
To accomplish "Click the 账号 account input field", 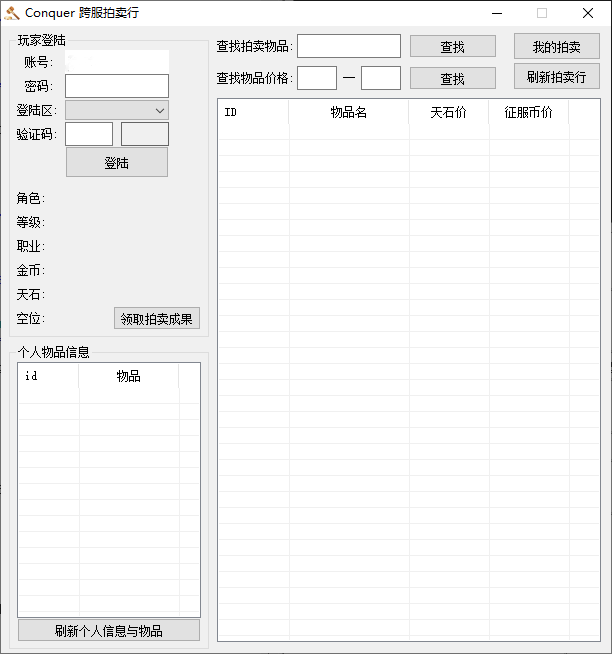I will click(x=117, y=61).
